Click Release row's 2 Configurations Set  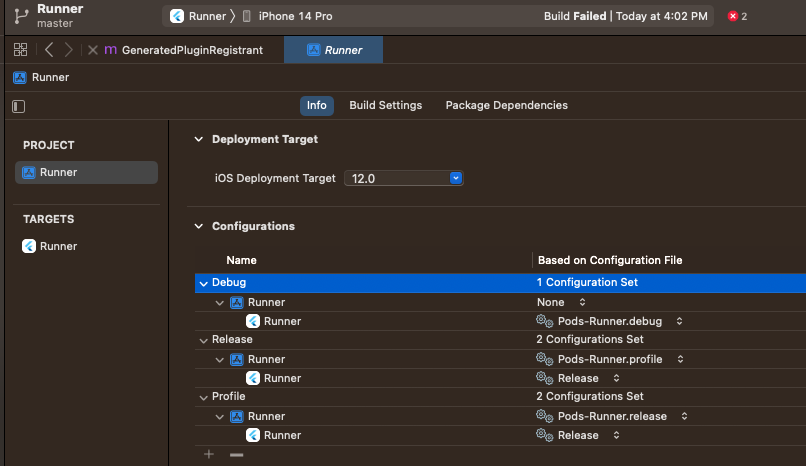pos(590,339)
